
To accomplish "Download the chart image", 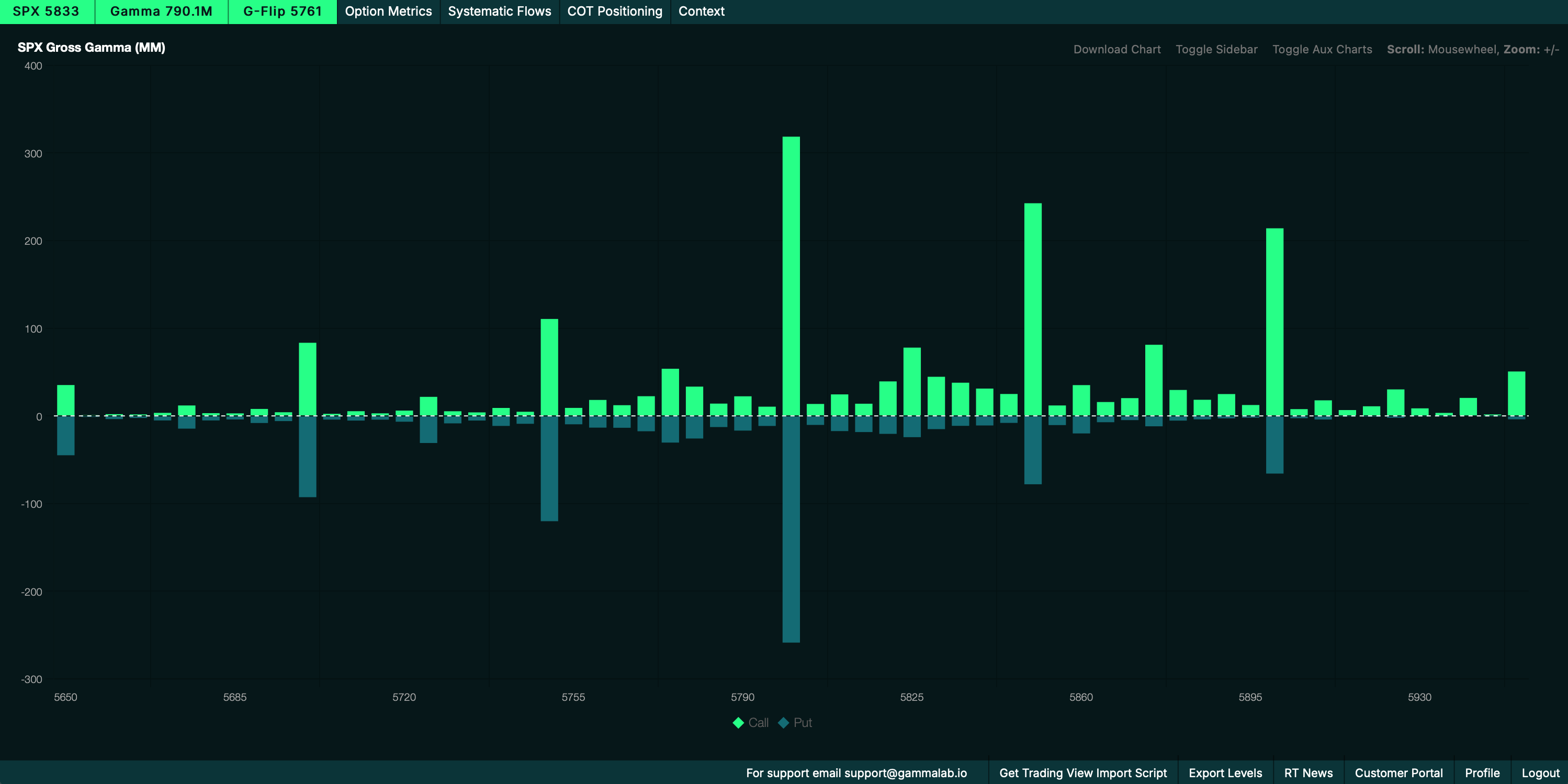I will 1116,49.
